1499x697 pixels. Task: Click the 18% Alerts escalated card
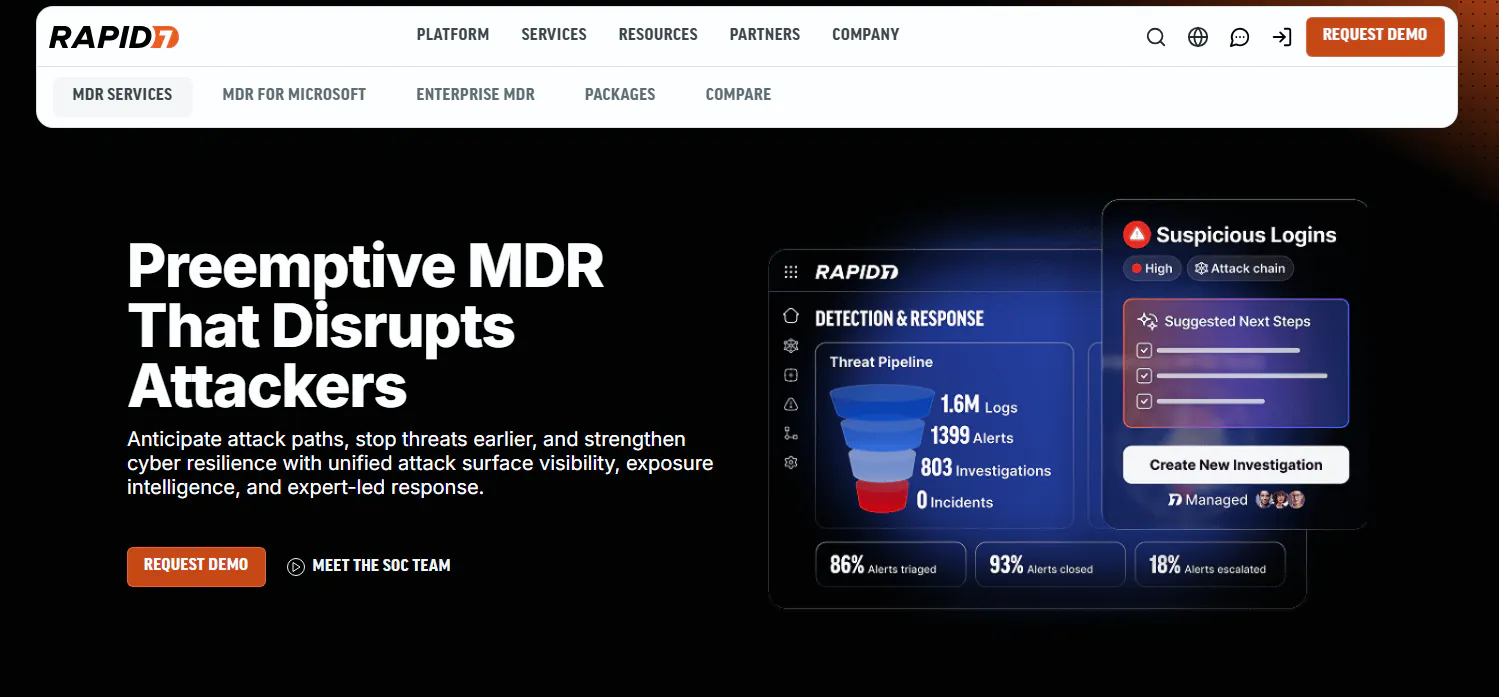(x=1210, y=565)
